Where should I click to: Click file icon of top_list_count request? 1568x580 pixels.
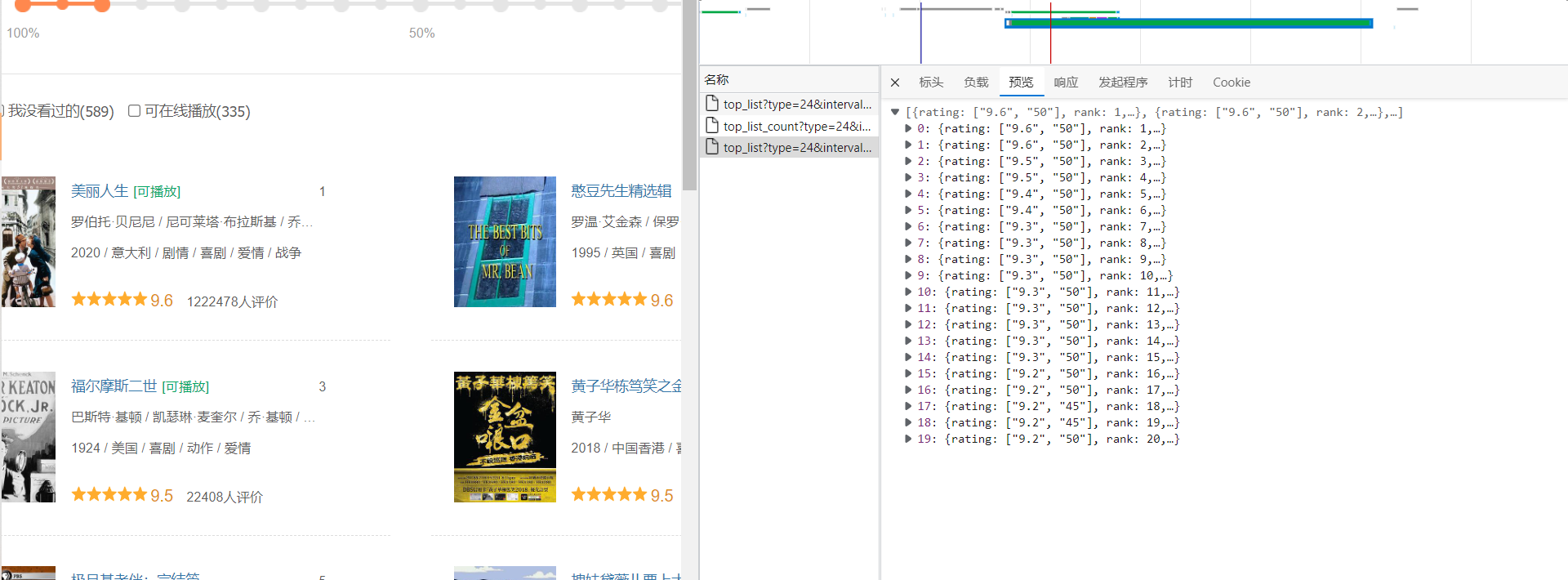click(x=712, y=126)
